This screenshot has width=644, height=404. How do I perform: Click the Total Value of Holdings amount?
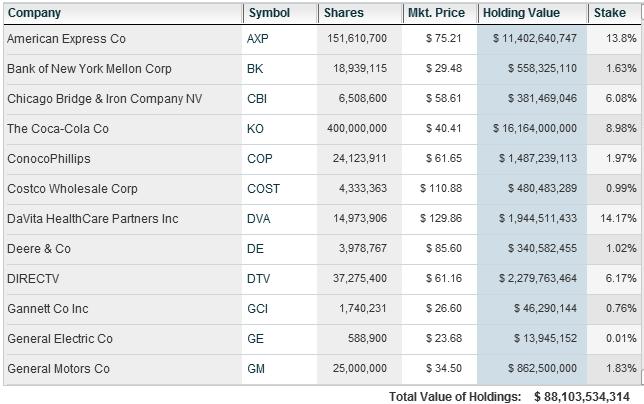(x=588, y=397)
